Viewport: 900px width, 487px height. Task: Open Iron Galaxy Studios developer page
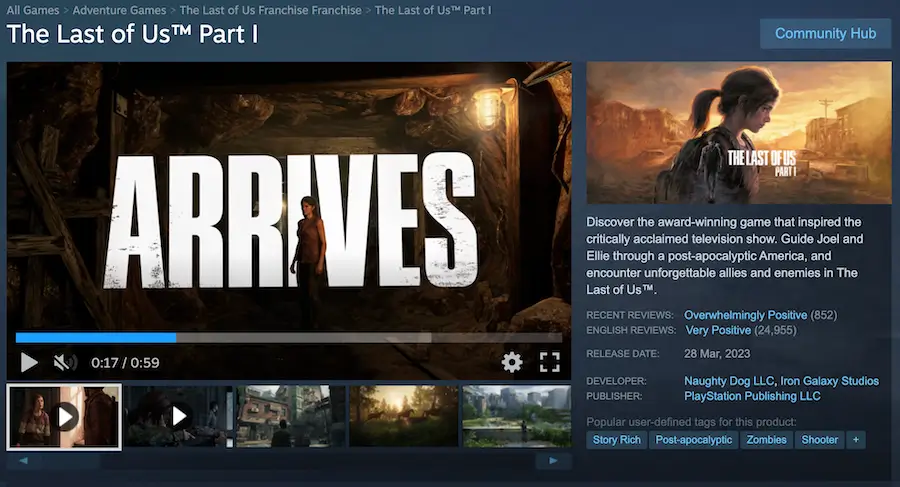pyautogui.click(x=829, y=381)
